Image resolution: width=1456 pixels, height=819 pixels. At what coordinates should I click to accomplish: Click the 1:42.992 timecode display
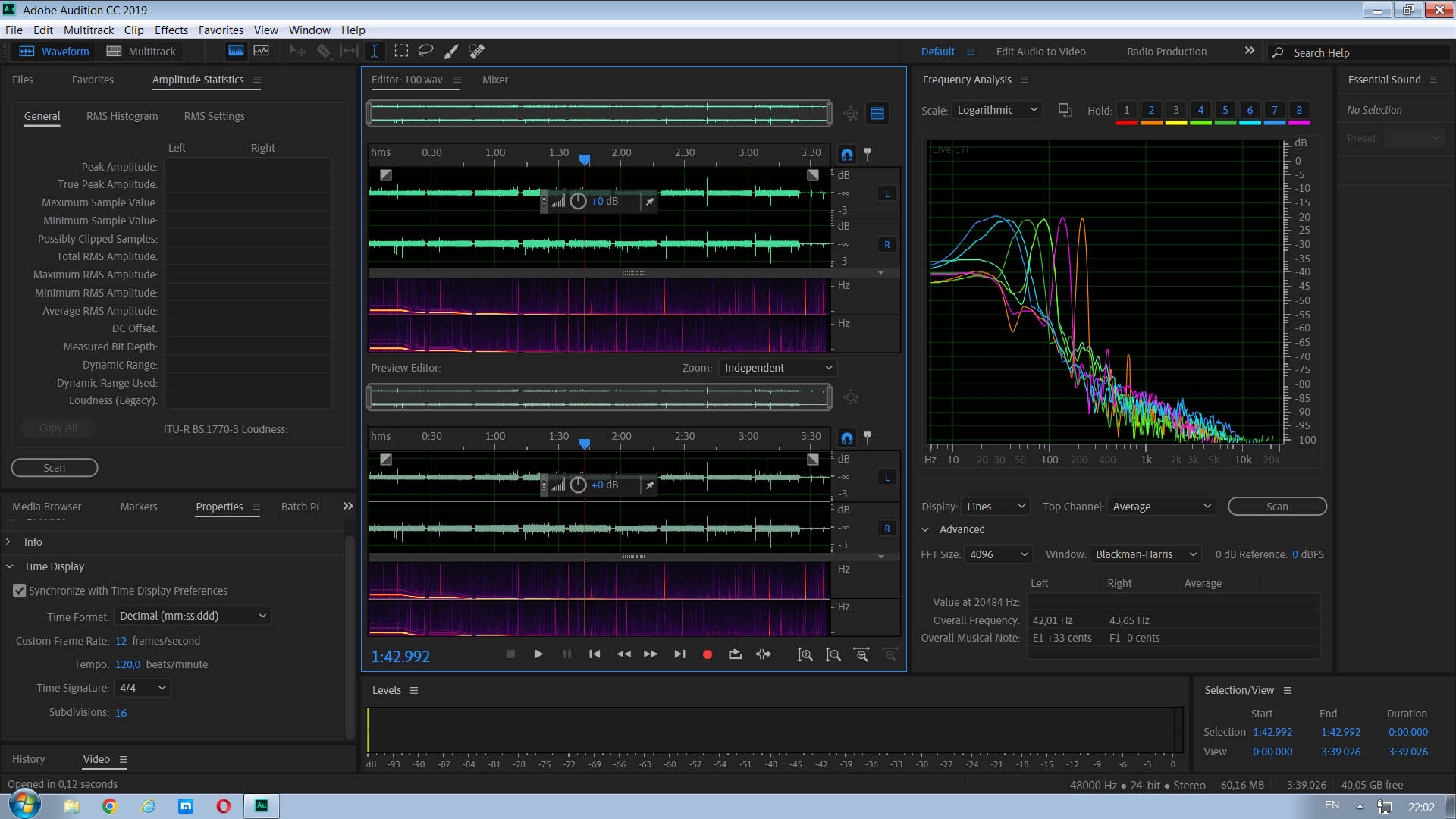(400, 657)
